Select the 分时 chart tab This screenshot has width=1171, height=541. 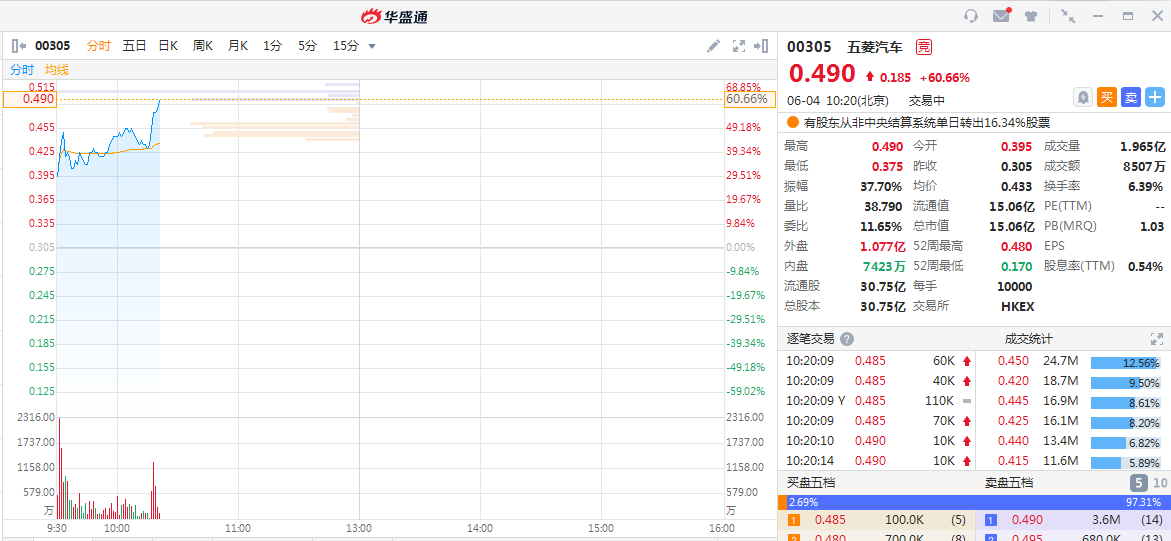coord(99,46)
